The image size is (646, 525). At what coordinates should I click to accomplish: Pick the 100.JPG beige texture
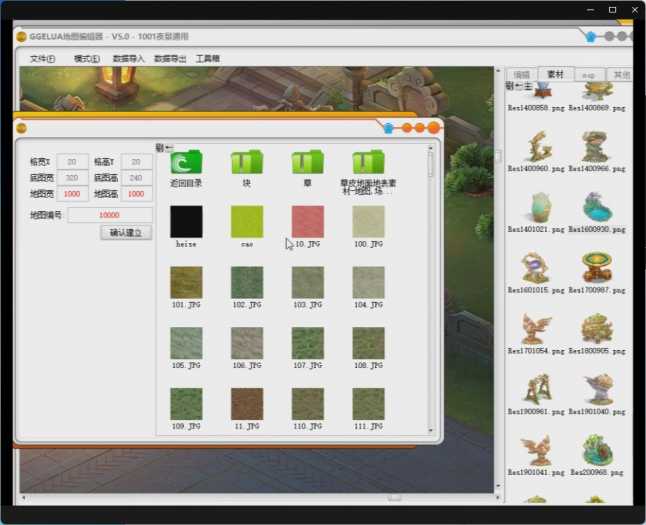coord(368,222)
